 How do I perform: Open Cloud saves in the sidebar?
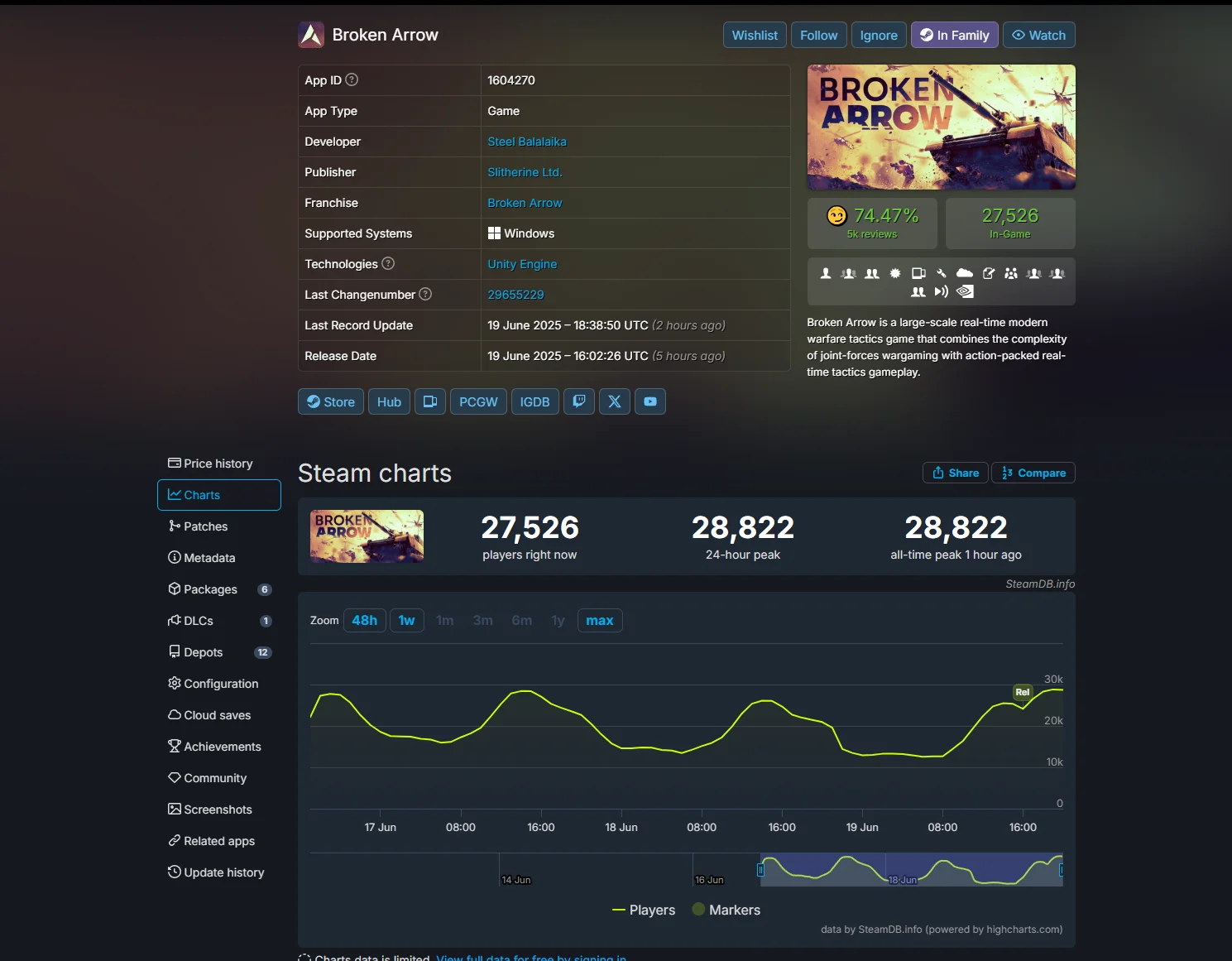pos(219,715)
